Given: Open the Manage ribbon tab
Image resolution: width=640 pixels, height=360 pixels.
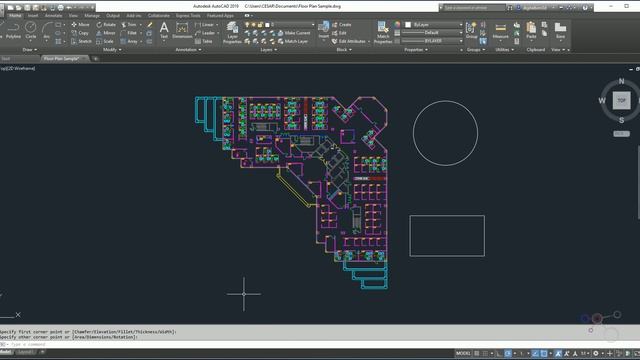Looking at the screenshot, I should click(x=92, y=16).
